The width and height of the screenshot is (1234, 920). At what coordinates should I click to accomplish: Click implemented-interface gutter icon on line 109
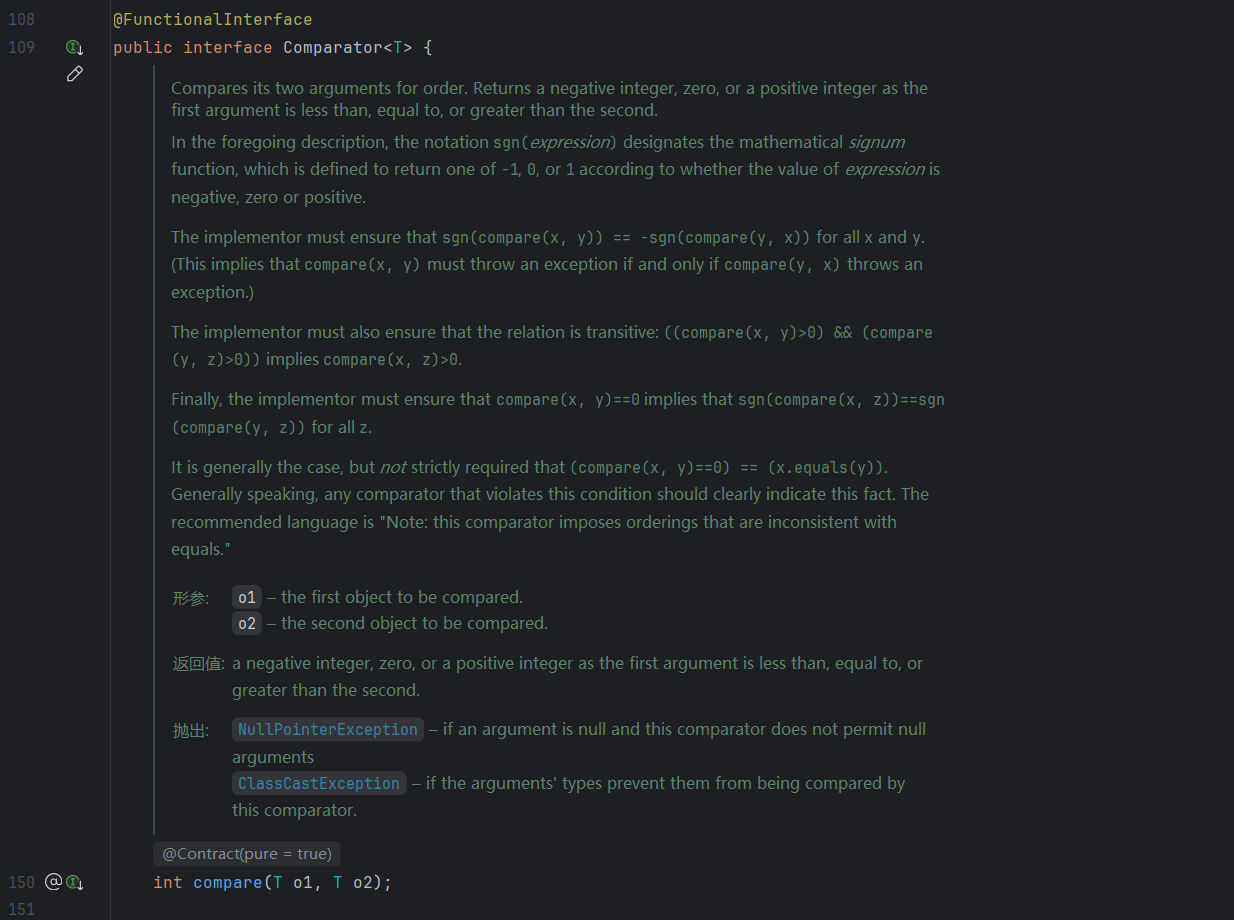[x=74, y=47]
